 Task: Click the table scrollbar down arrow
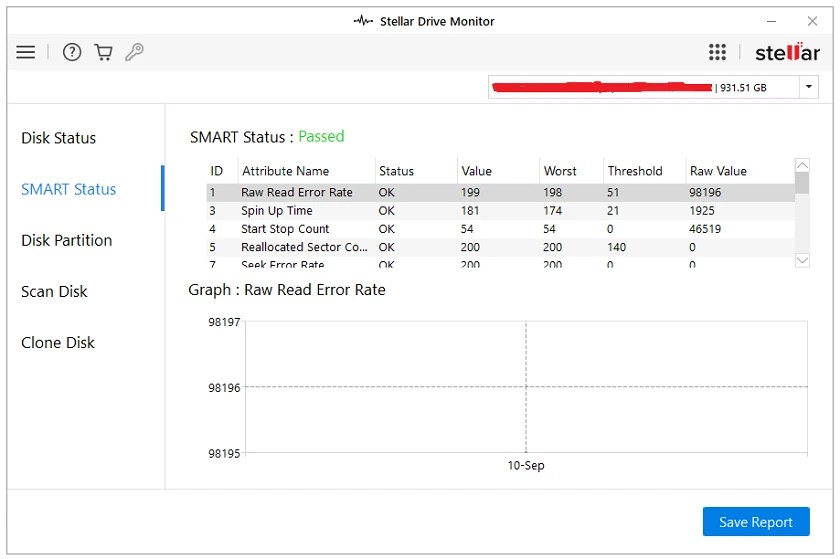pos(802,260)
